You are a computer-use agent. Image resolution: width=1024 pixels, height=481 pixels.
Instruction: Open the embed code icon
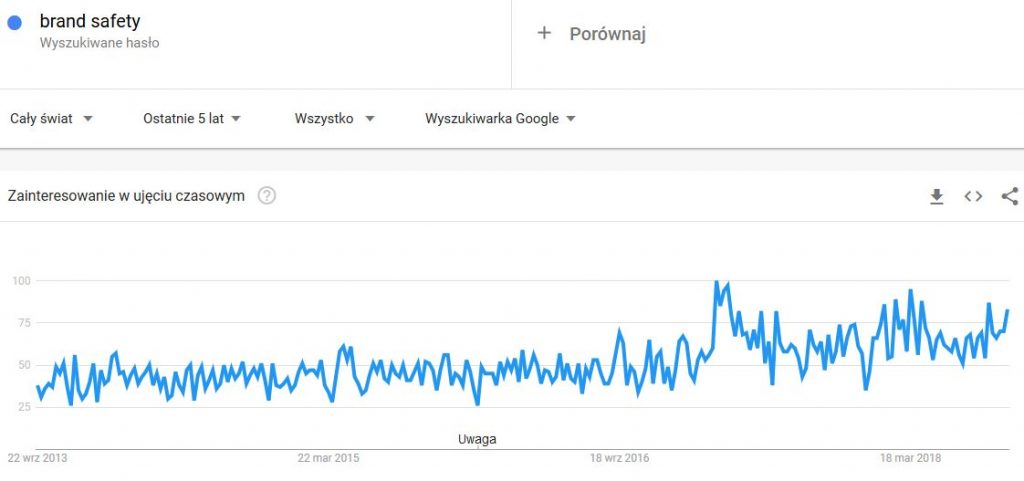[973, 196]
